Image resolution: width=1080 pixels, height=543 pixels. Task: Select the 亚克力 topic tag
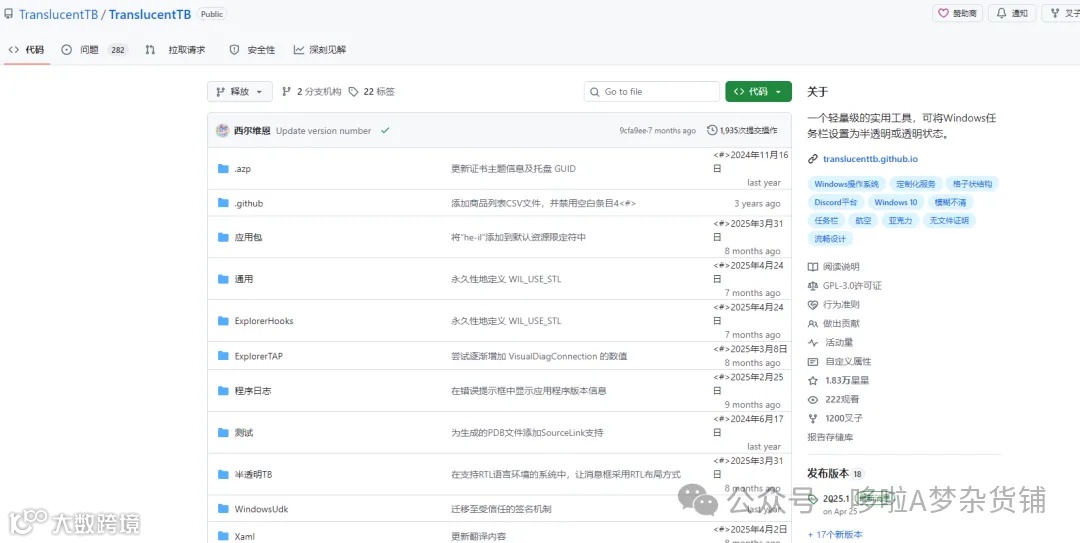pos(900,221)
